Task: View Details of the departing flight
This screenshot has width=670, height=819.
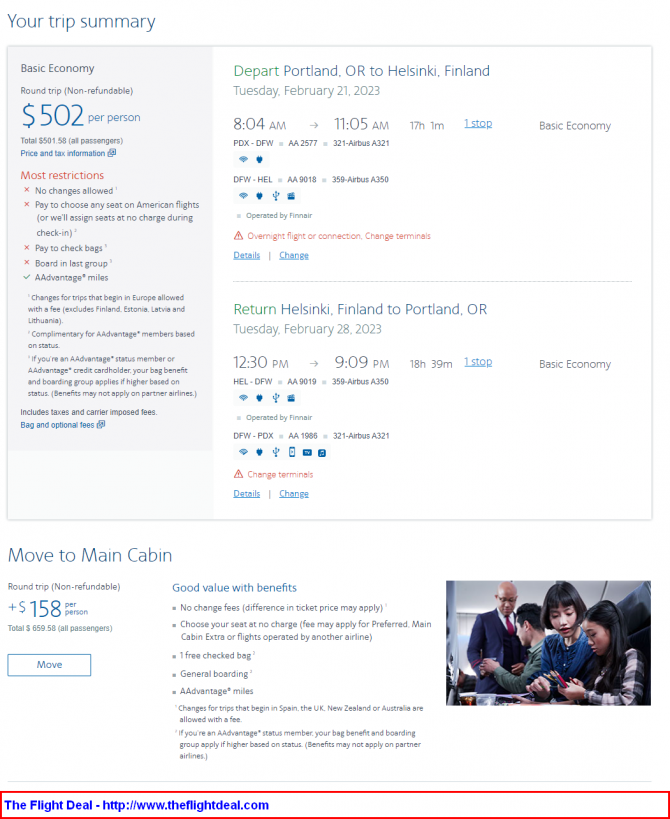Action: tap(246, 255)
